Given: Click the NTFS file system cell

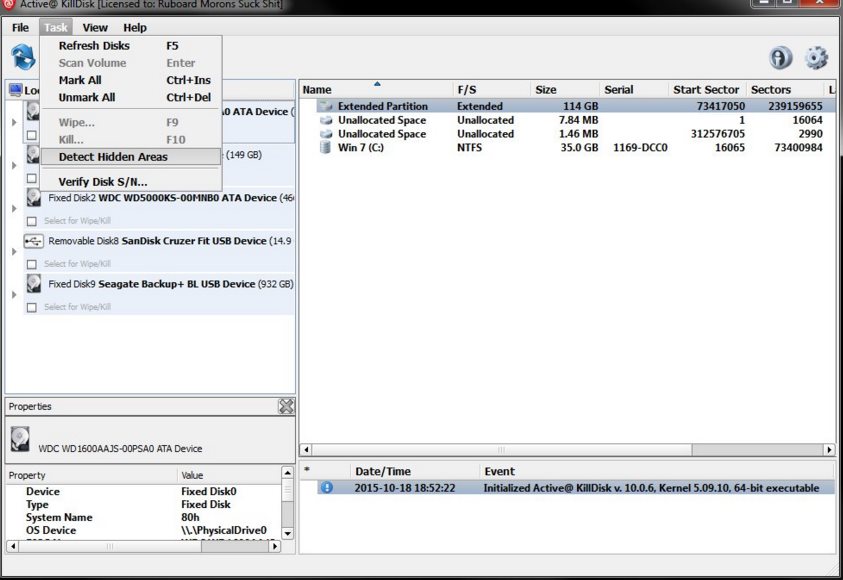Looking at the screenshot, I should [x=469, y=147].
